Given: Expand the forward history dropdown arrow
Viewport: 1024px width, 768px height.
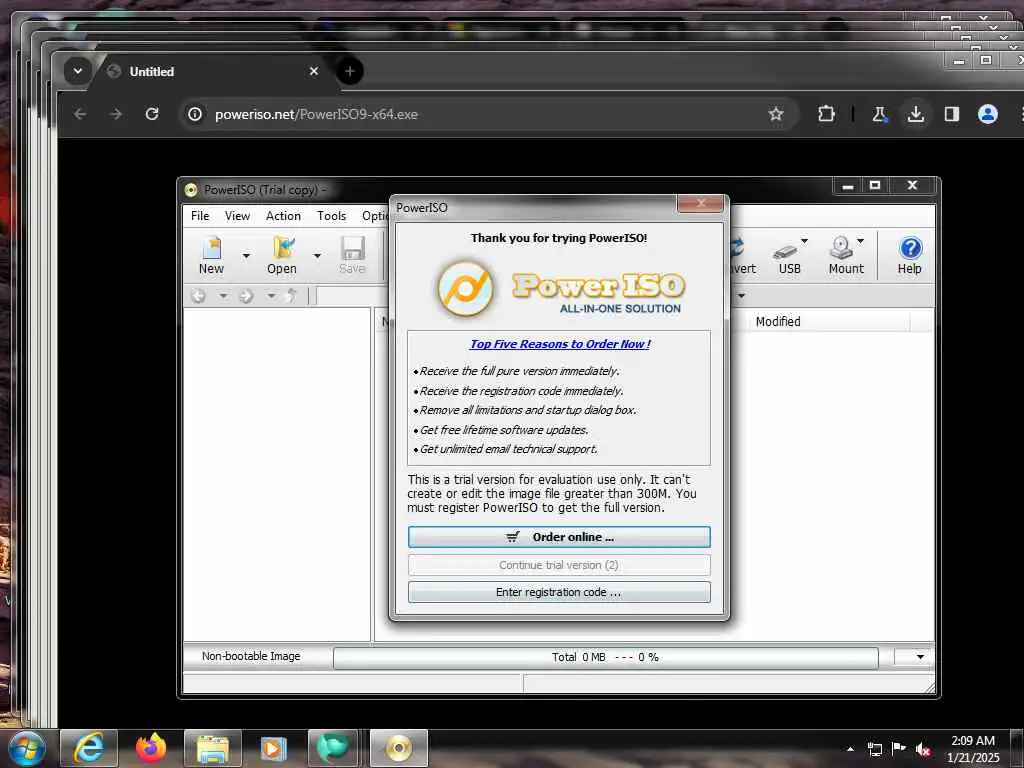Looking at the screenshot, I should [270, 296].
